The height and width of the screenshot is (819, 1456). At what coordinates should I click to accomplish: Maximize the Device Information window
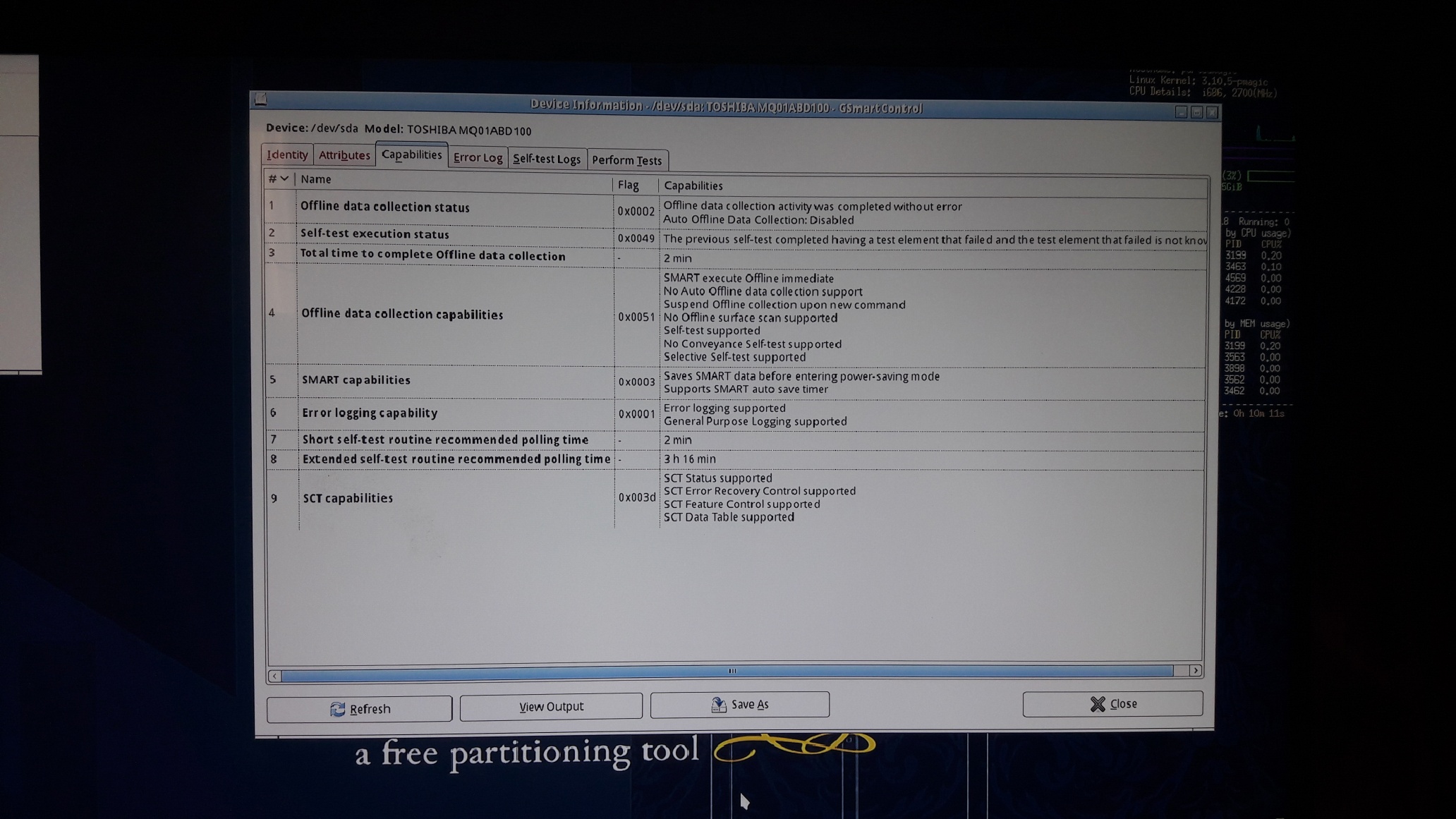click(1197, 112)
